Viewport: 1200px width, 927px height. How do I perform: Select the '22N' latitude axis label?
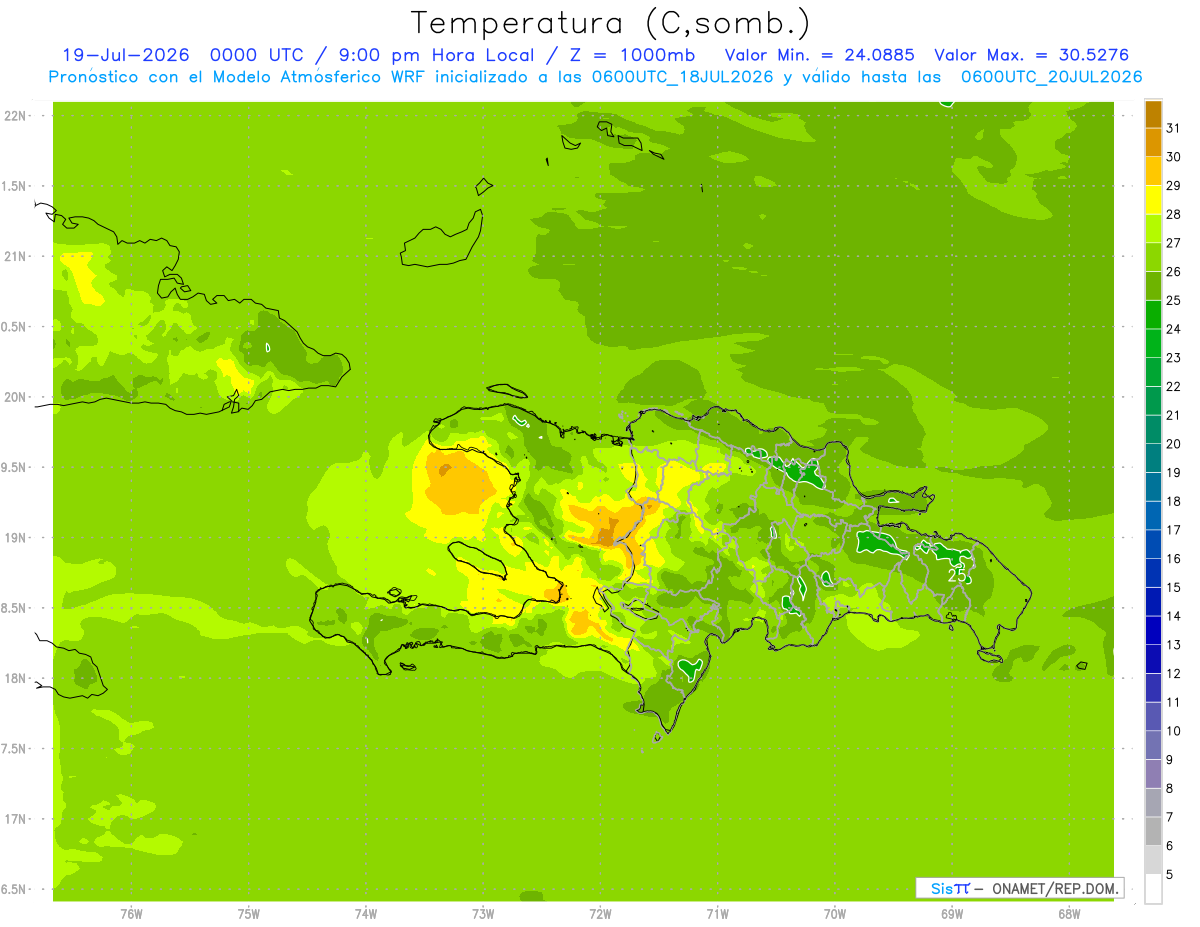pos(14,116)
